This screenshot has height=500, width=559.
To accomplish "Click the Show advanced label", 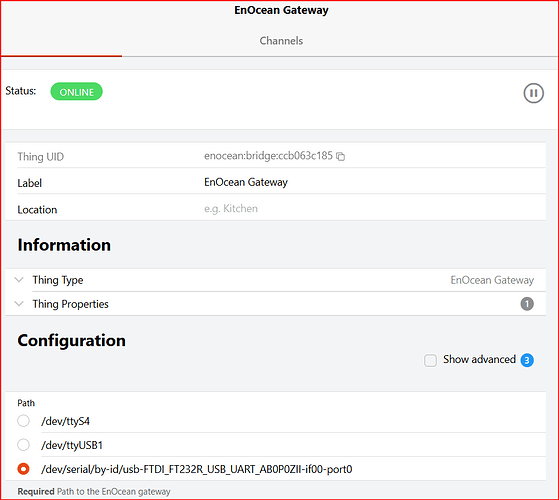I will click(x=479, y=359).
